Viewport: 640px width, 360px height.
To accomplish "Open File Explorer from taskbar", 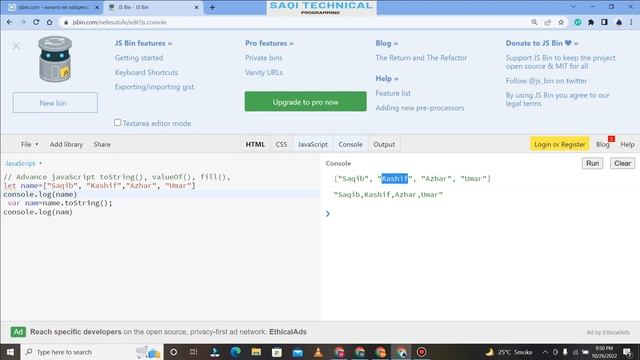I will click(256, 352).
